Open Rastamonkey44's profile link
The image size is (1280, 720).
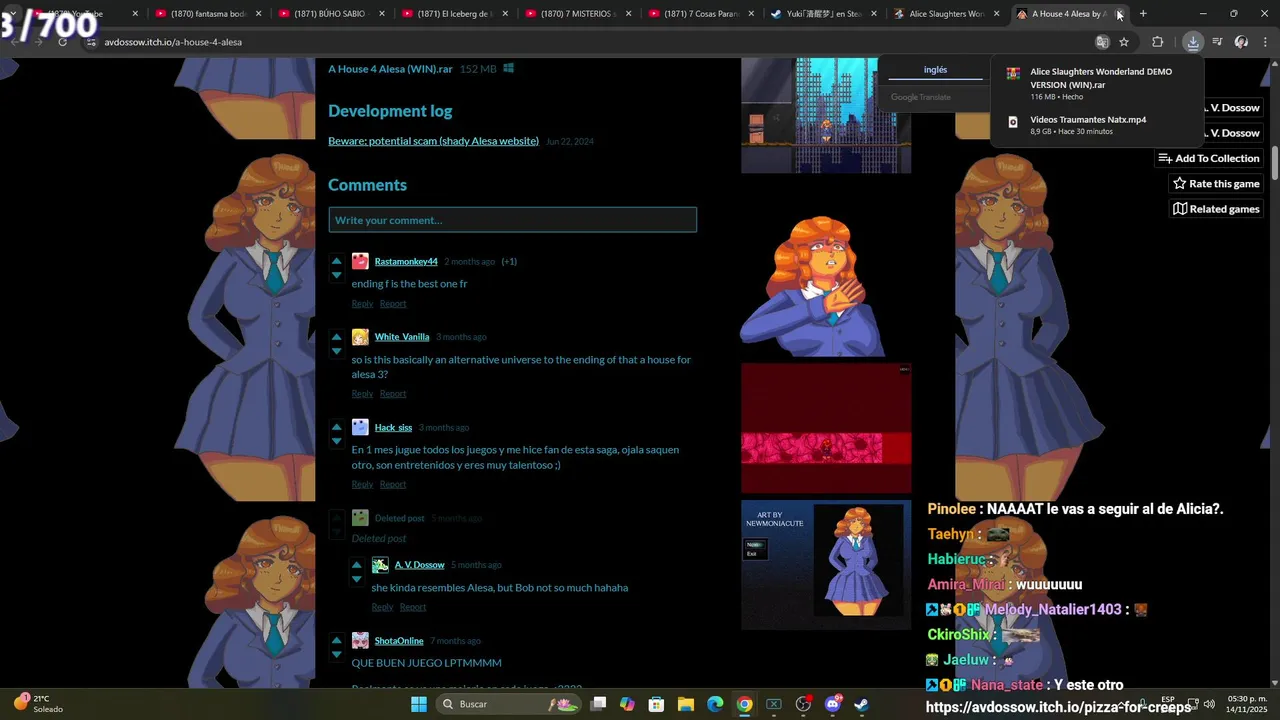point(406,262)
